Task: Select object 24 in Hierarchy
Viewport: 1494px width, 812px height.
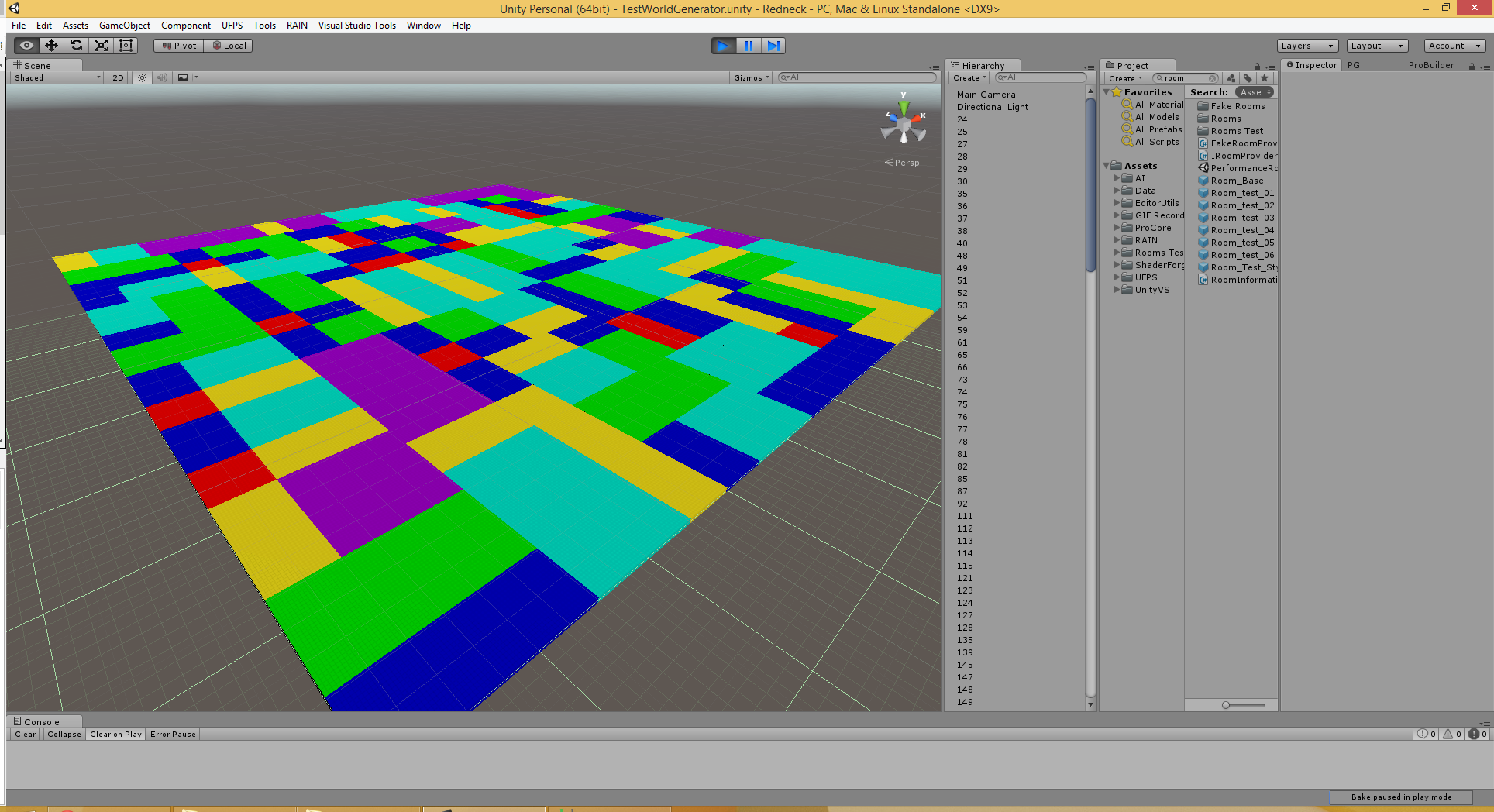Action: [962, 119]
